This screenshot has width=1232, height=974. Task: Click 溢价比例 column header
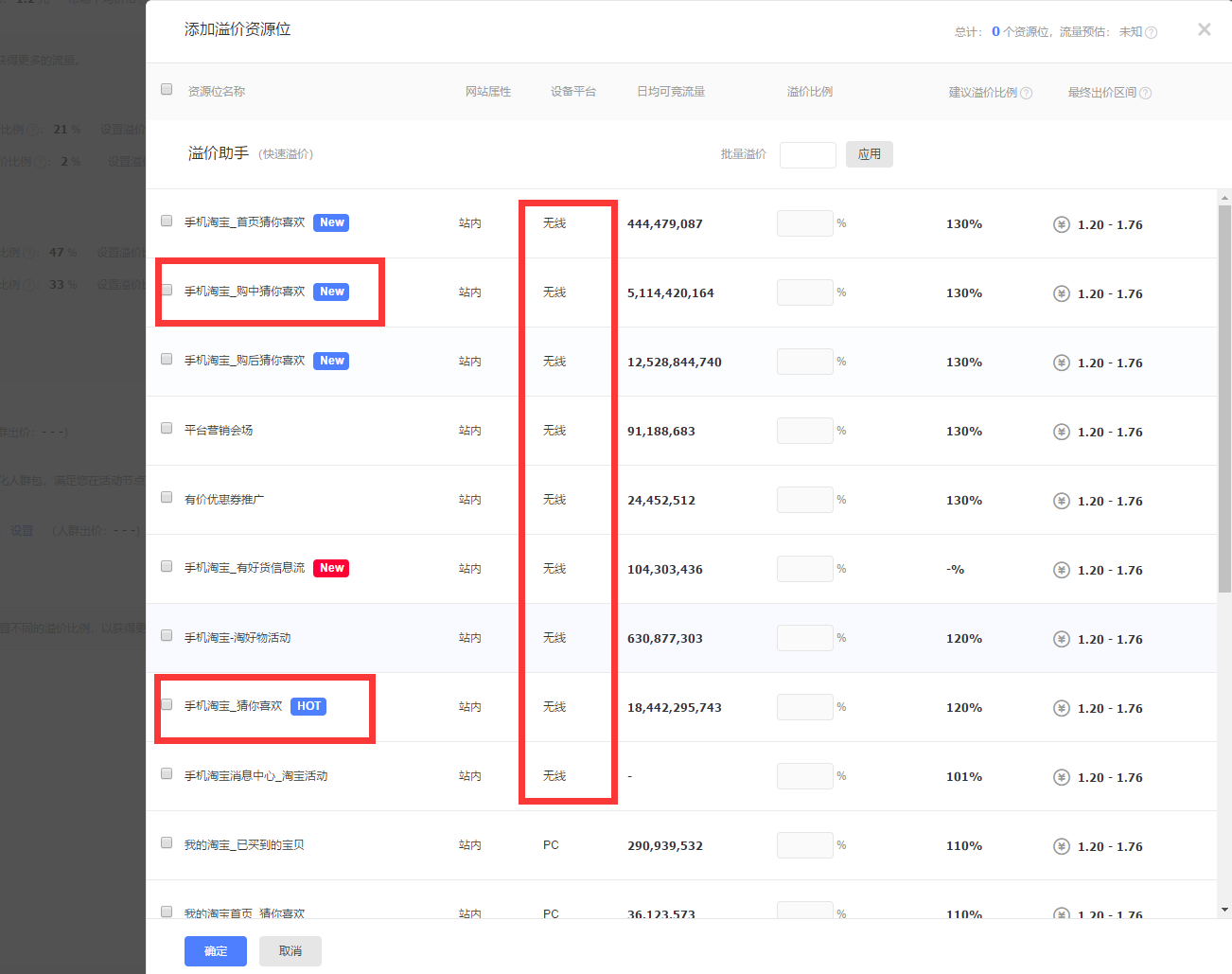pos(810,92)
